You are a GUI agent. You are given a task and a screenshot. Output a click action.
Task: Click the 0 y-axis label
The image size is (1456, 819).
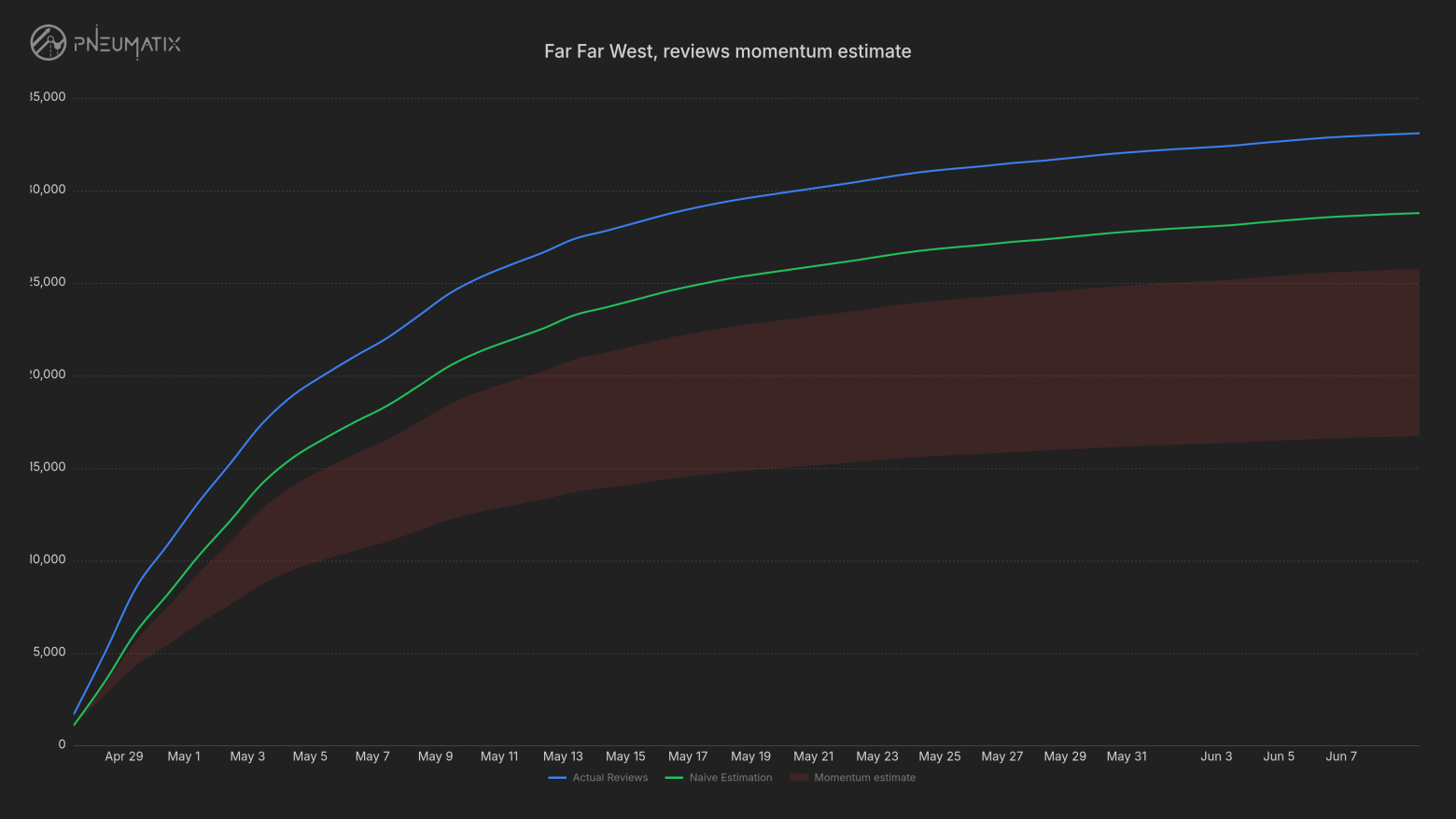pyautogui.click(x=63, y=744)
